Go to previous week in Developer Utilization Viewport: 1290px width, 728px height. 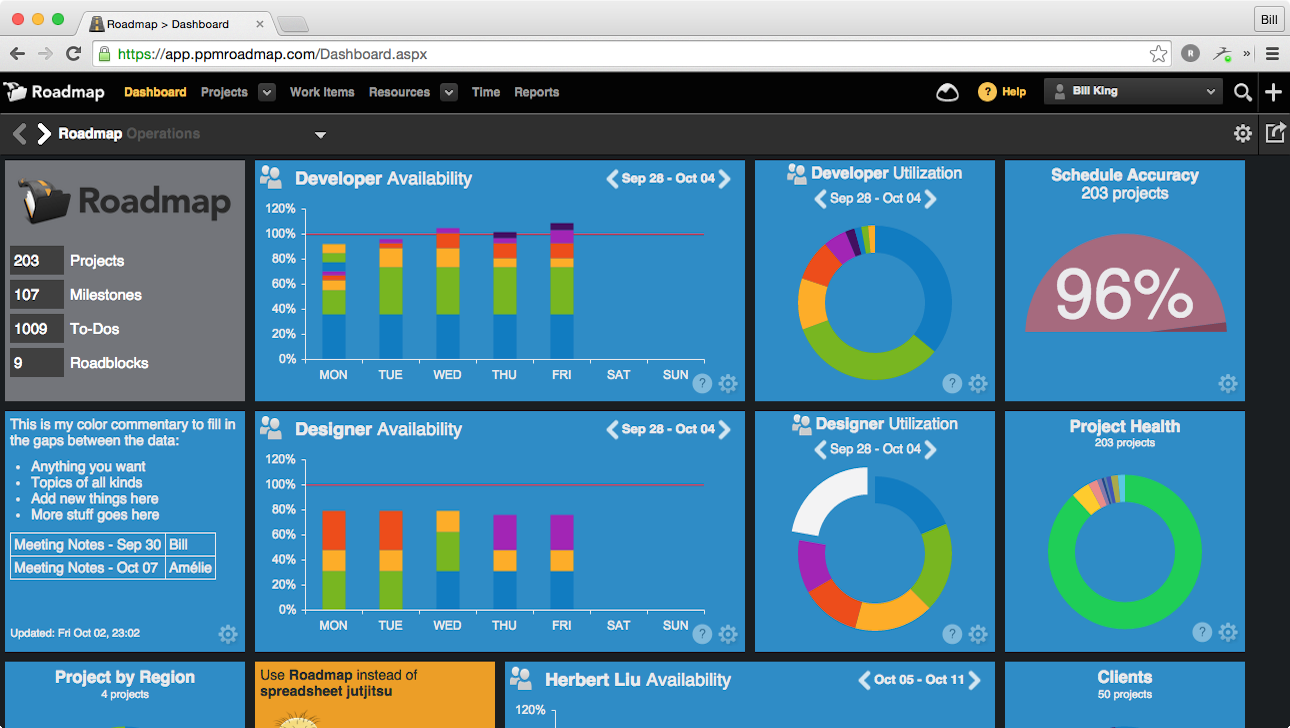pyautogui.click(x=820, y=199)
